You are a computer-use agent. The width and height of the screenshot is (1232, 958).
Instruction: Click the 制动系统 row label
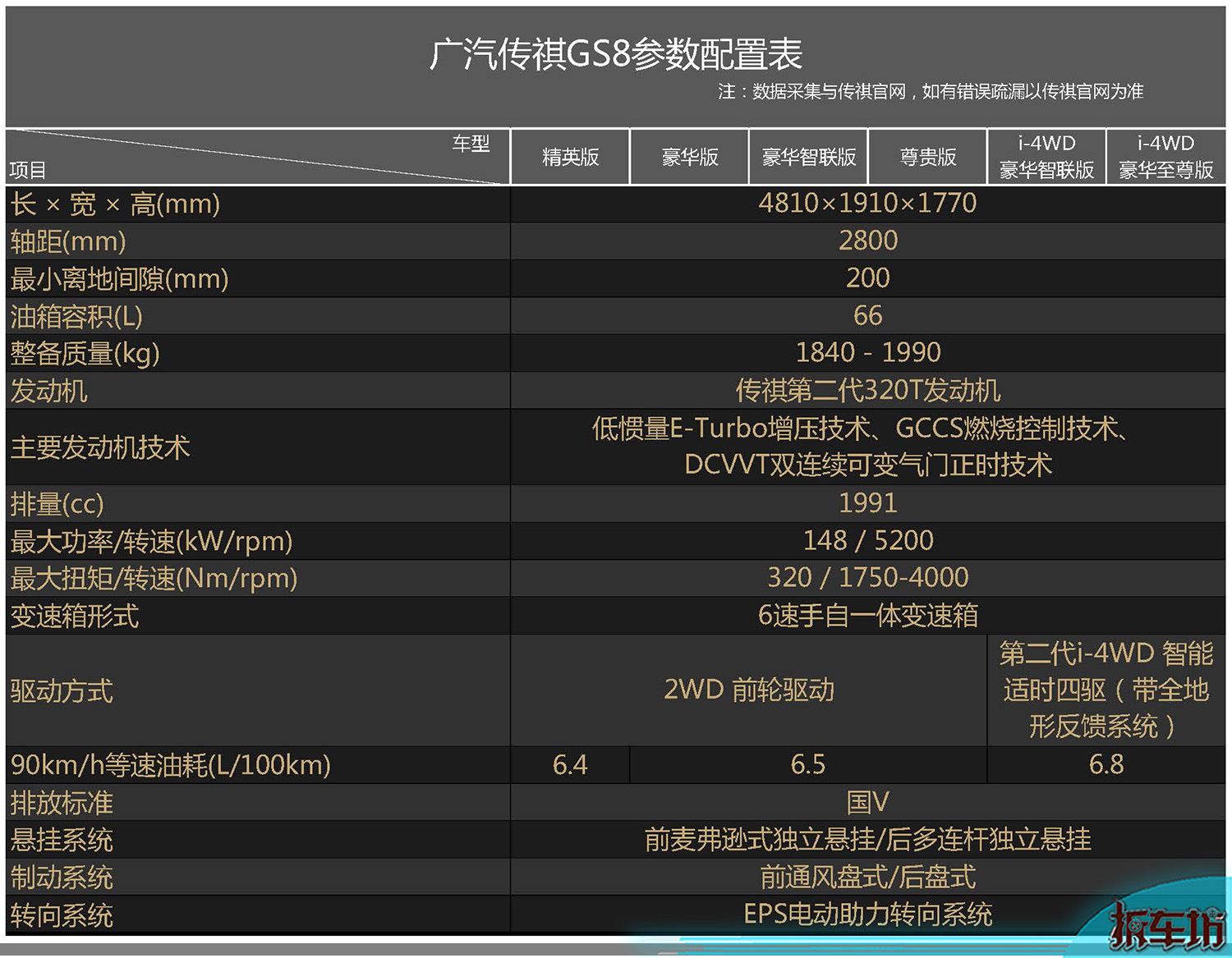(62, 878)
